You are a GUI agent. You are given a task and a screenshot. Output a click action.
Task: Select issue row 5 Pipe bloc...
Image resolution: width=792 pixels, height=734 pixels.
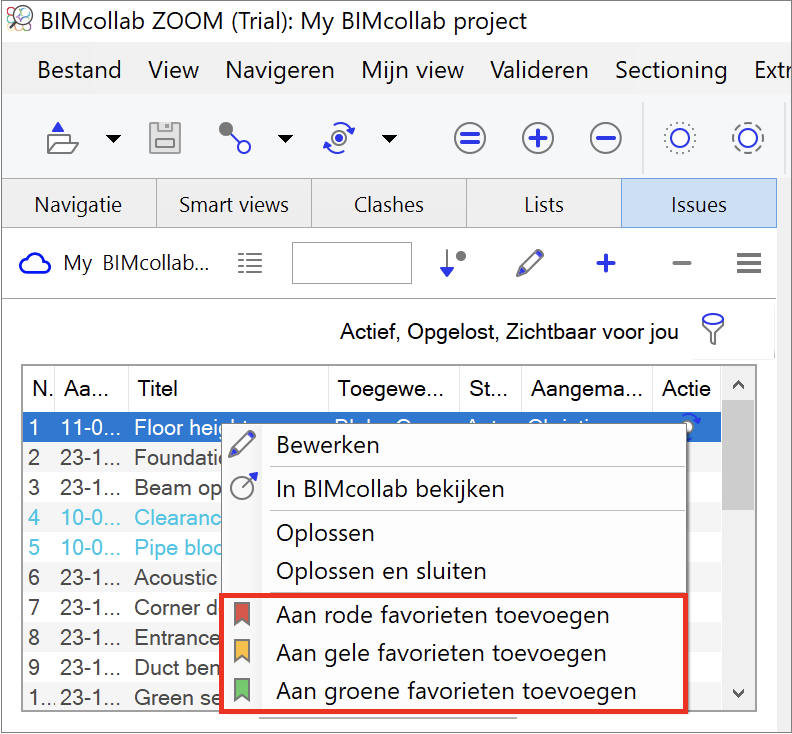[x=122, y=547]
